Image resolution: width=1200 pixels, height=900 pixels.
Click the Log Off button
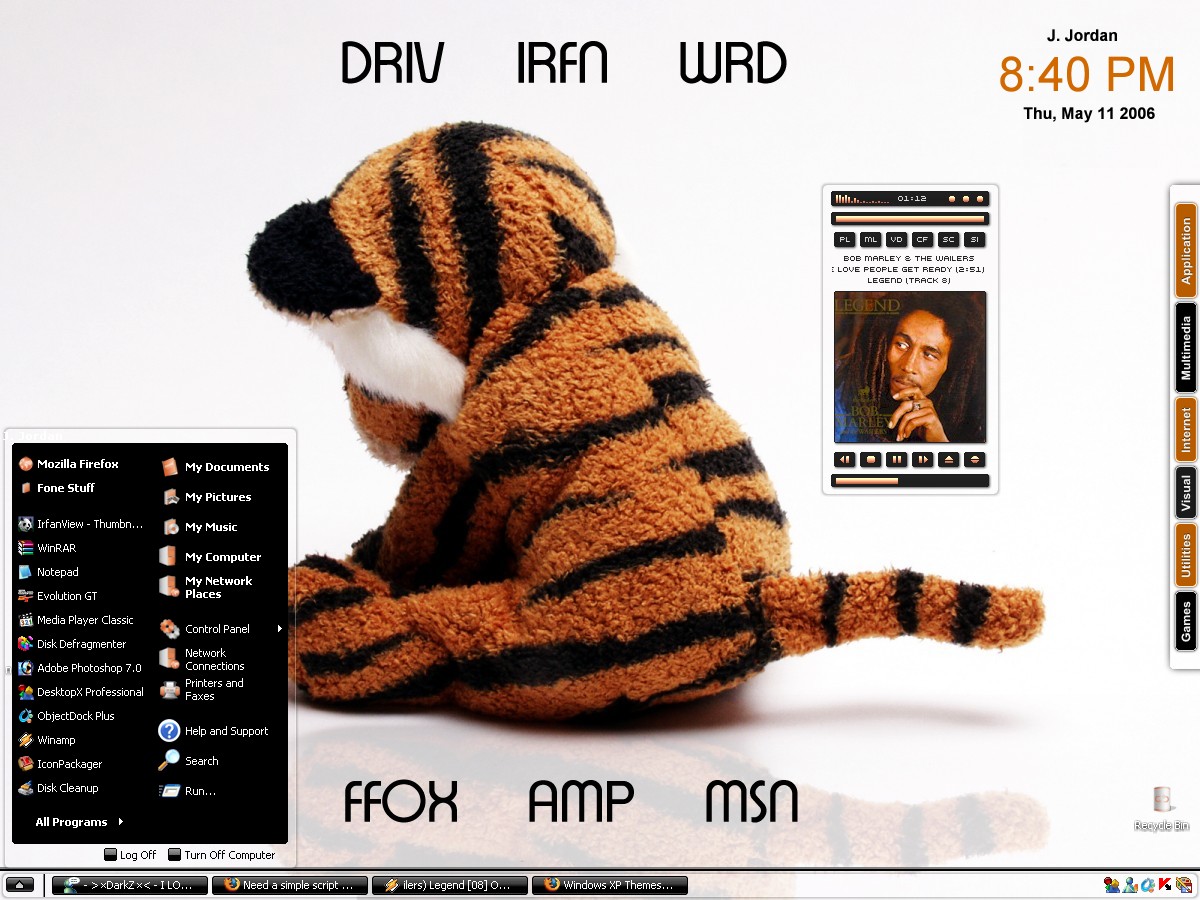(130, 855)
